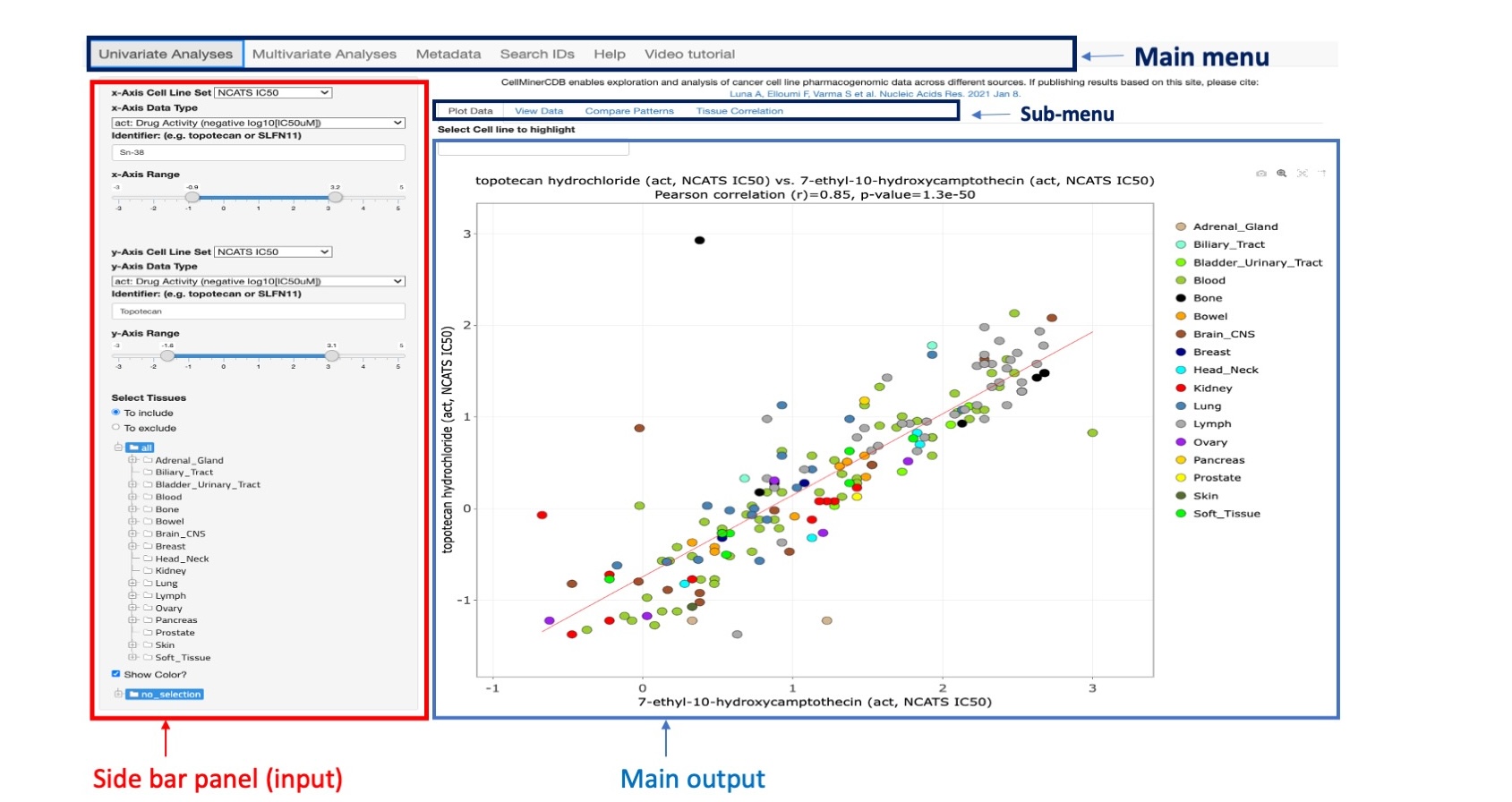Viewport: 1512px width, 802px height.
Task: Click the Kidney folder icon in tissue tree
Action: pyautogui.click(x=149, y=571)
